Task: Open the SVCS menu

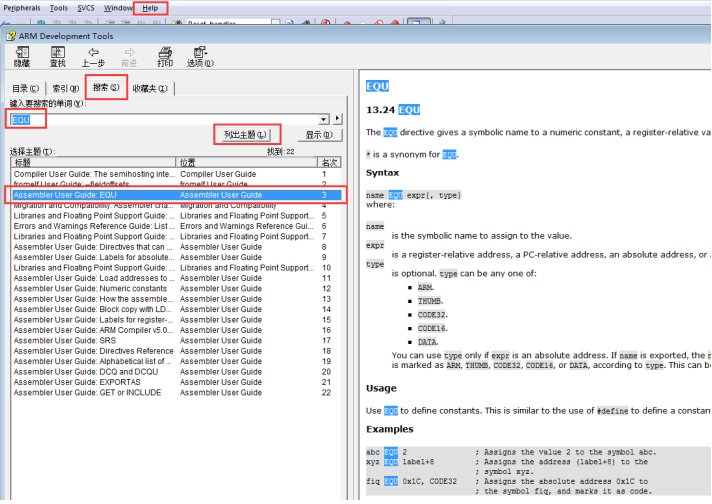Action: [x=86, y=8]
